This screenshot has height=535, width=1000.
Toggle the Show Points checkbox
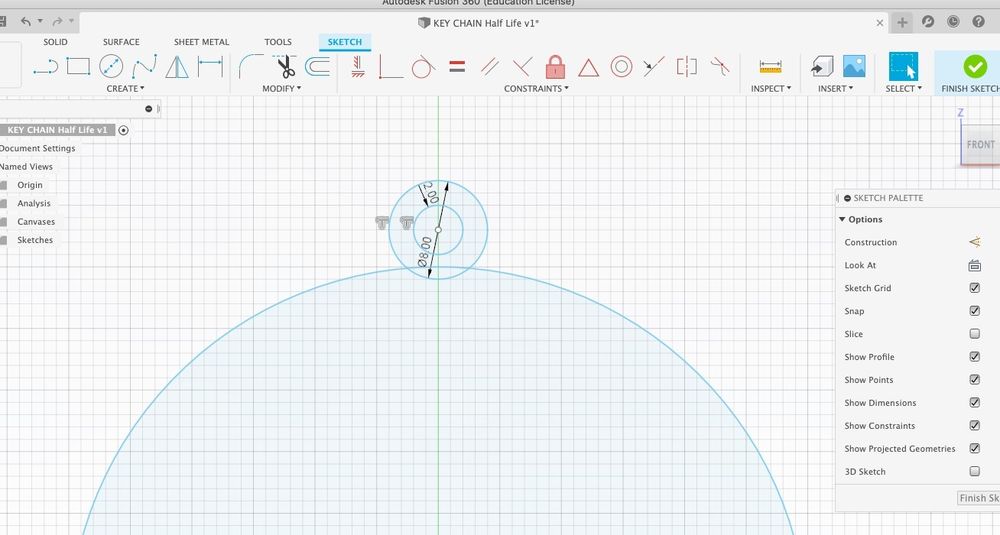click(974, 380)
